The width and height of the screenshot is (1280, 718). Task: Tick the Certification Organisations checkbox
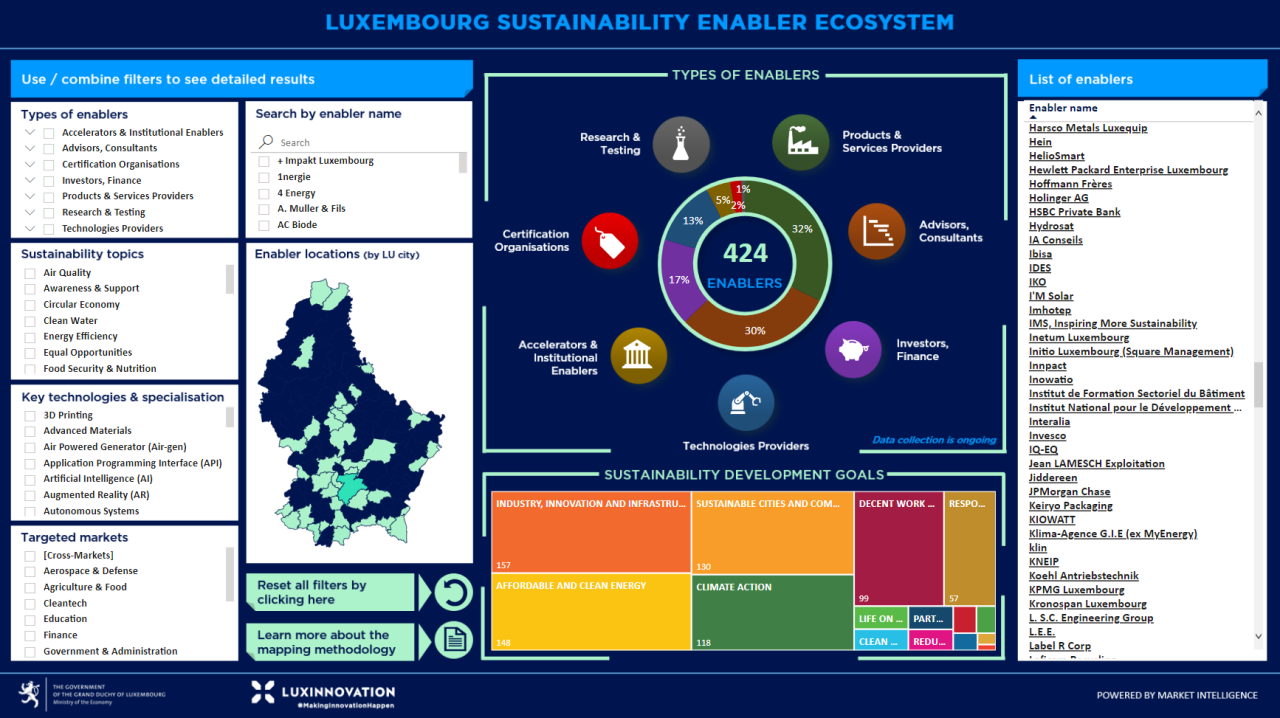click(x=49, y=164)
